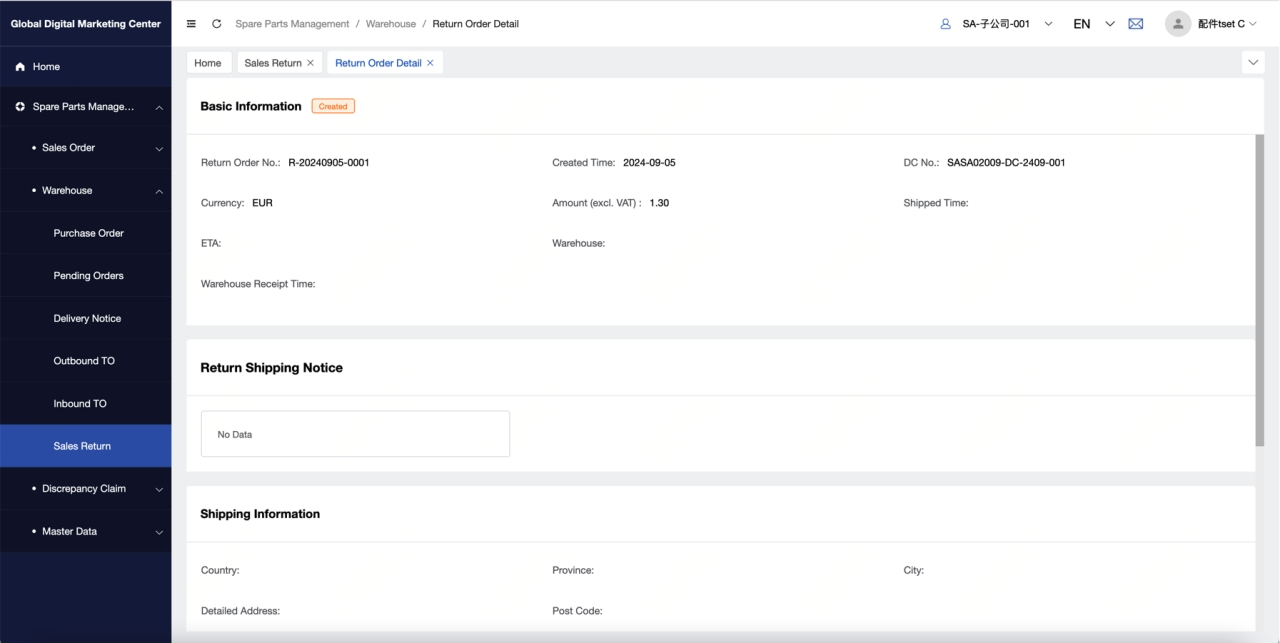Click the refresh page icon
The width and height of the screenshot is (1280, 643).
(x=217, y=24)
